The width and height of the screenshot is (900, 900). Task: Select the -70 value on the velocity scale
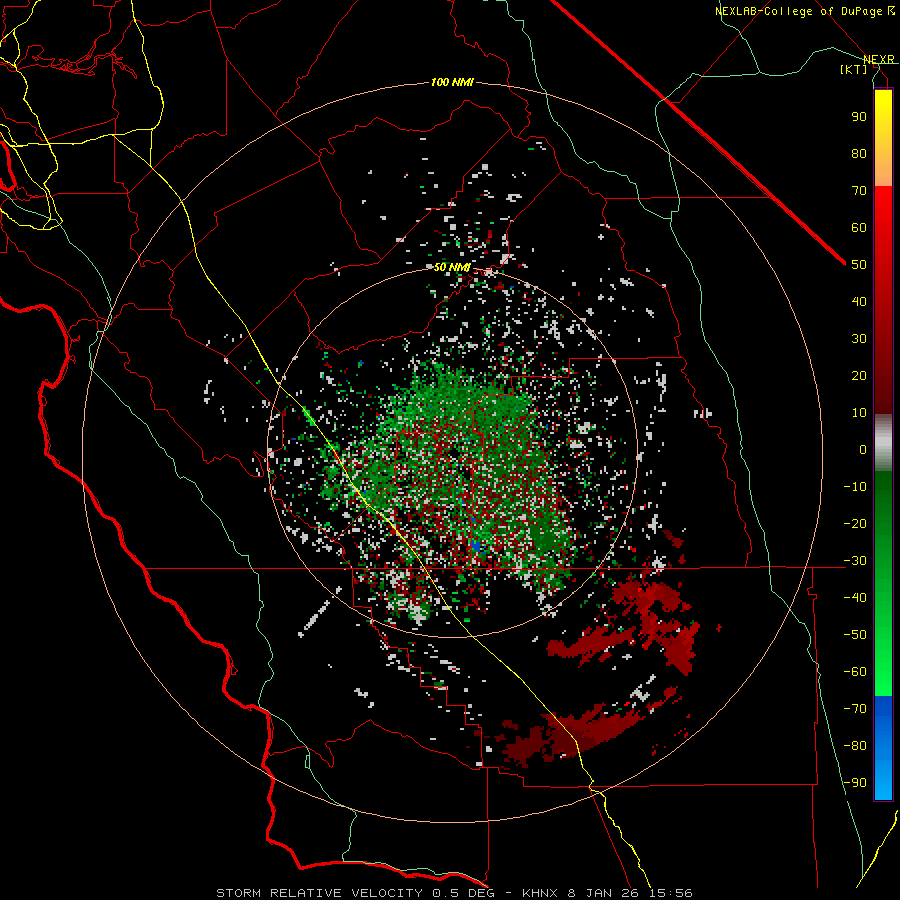click(x=855, y=708)
